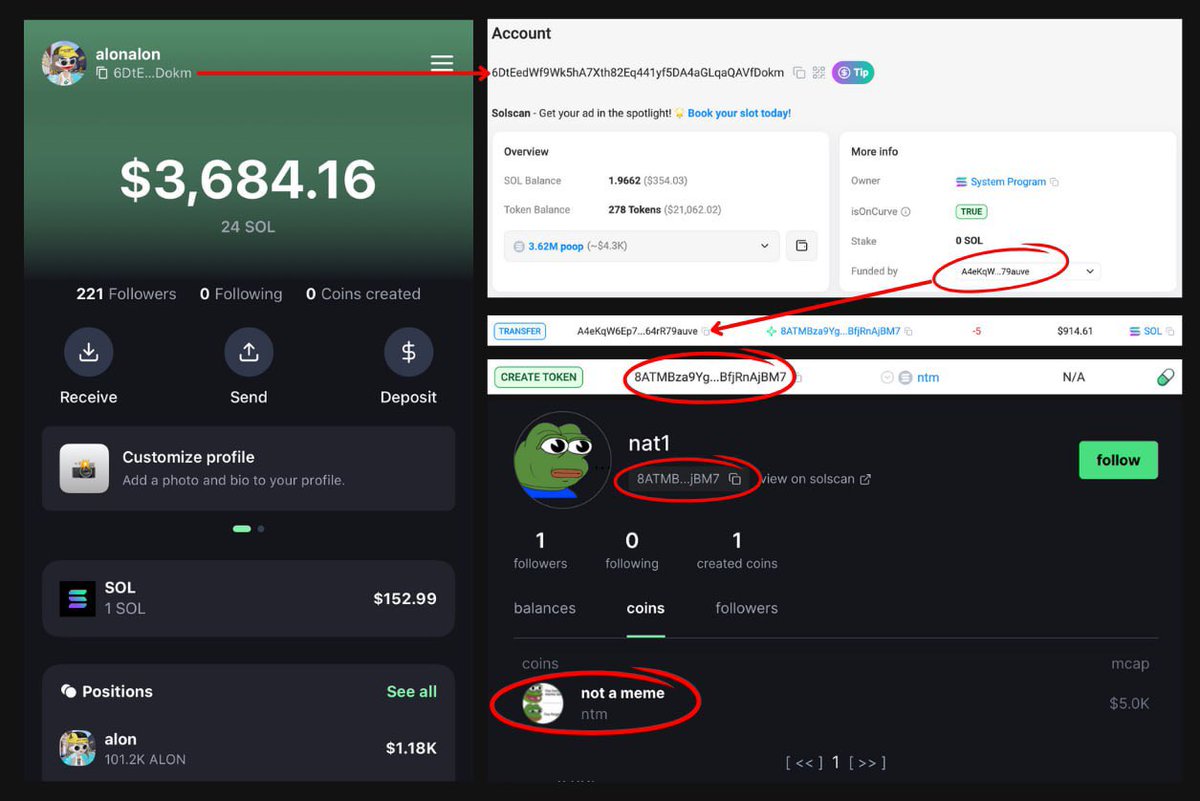This screenshot has height=801, width=1200.
Task: Copy the 8ATMB...jBM7 profile address
Action: coord(735,479)
